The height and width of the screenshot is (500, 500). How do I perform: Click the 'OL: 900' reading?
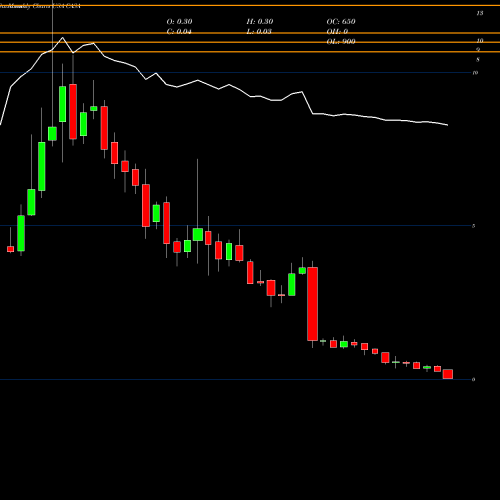point(341,42)
